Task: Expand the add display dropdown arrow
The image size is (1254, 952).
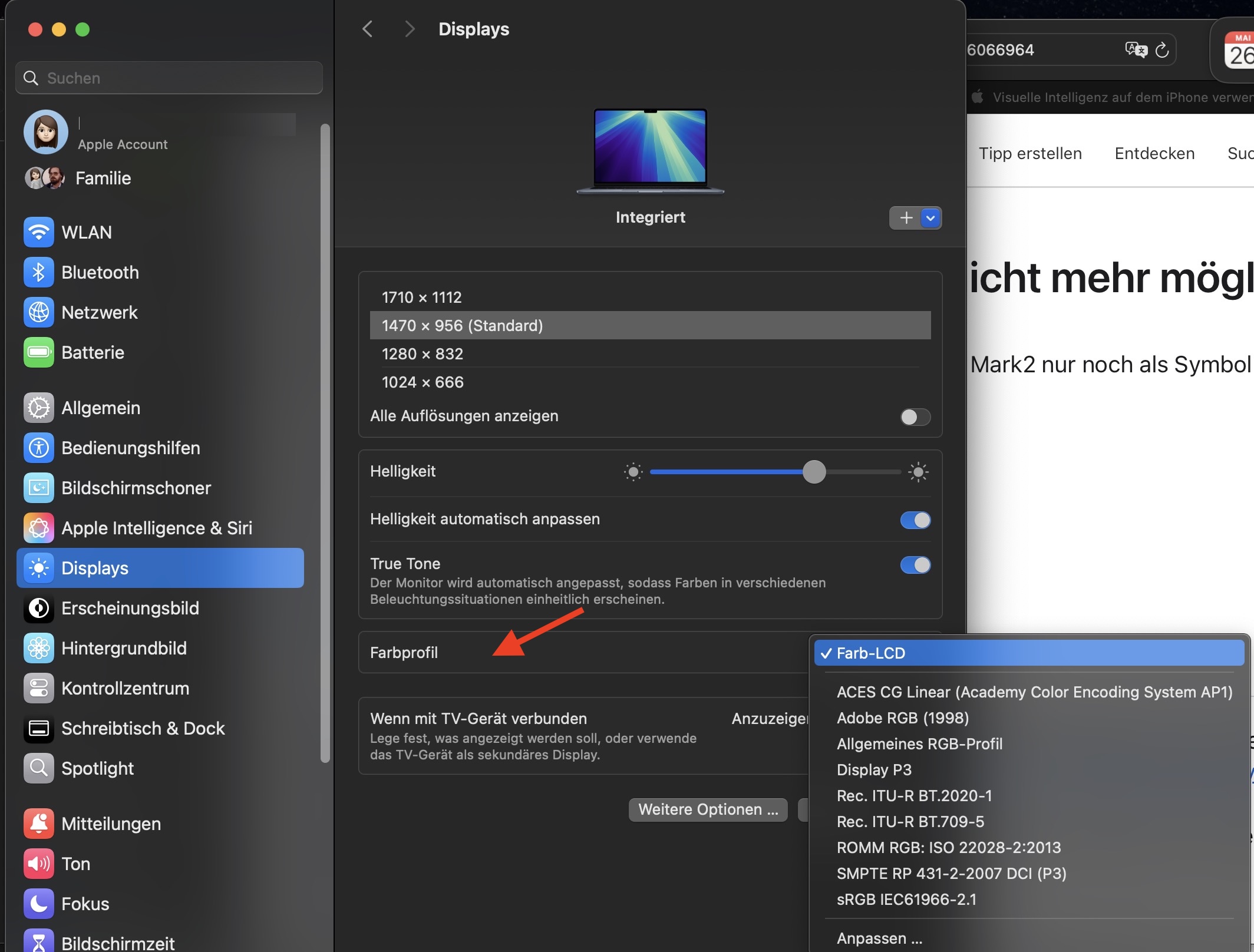Action: click(930, 218)
